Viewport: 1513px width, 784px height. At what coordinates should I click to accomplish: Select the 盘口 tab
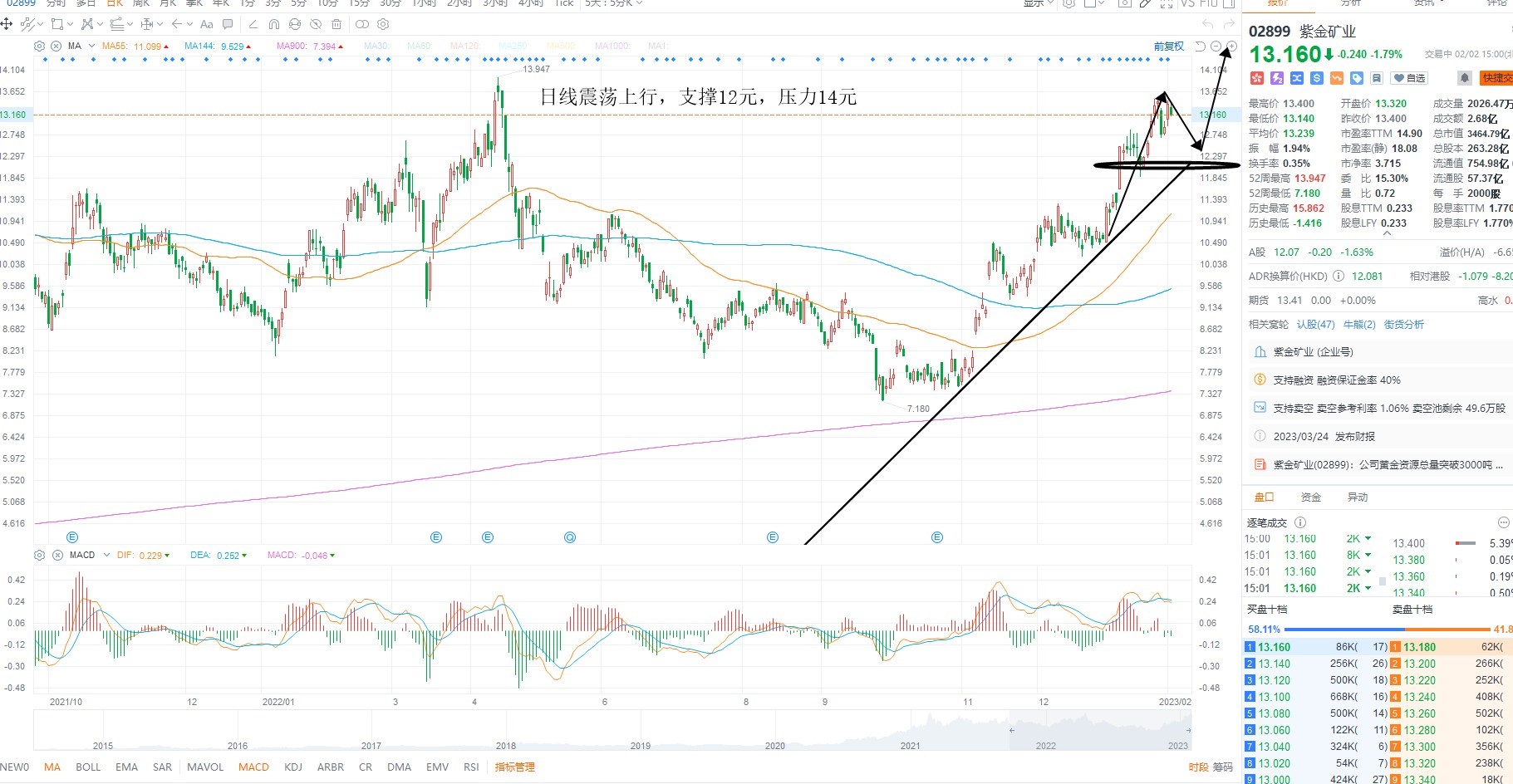click(1265, 497)
